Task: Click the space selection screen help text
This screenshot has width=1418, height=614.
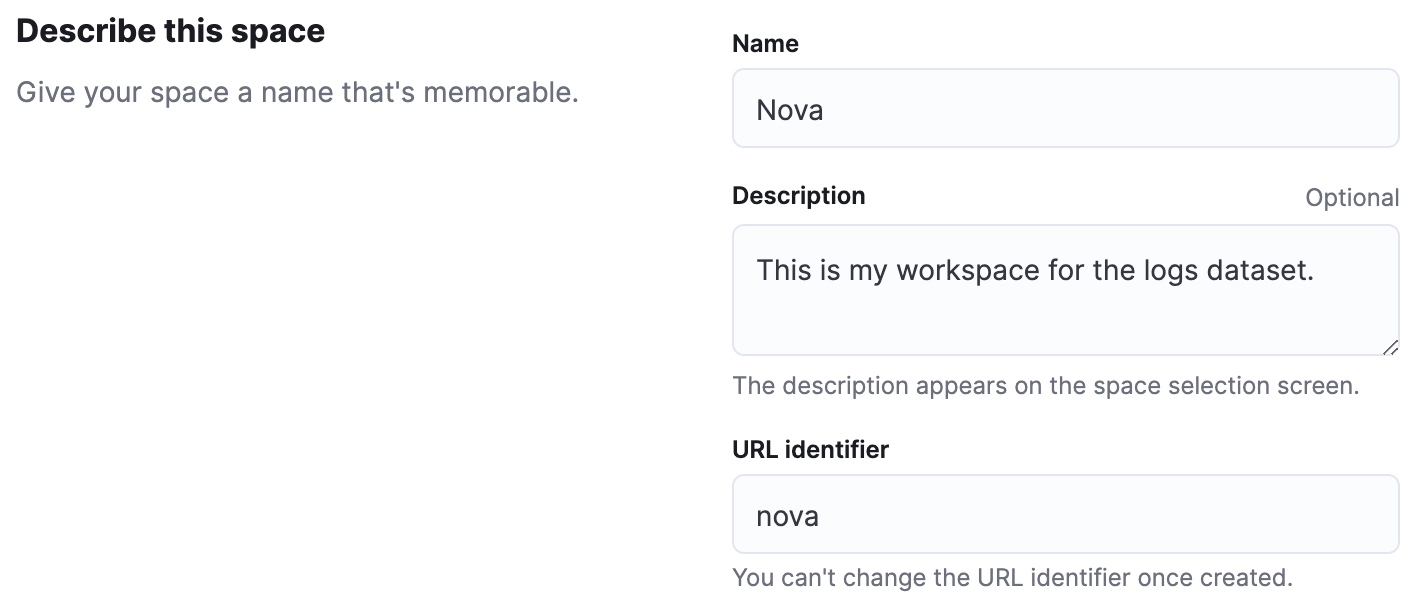Action: 1046,386
